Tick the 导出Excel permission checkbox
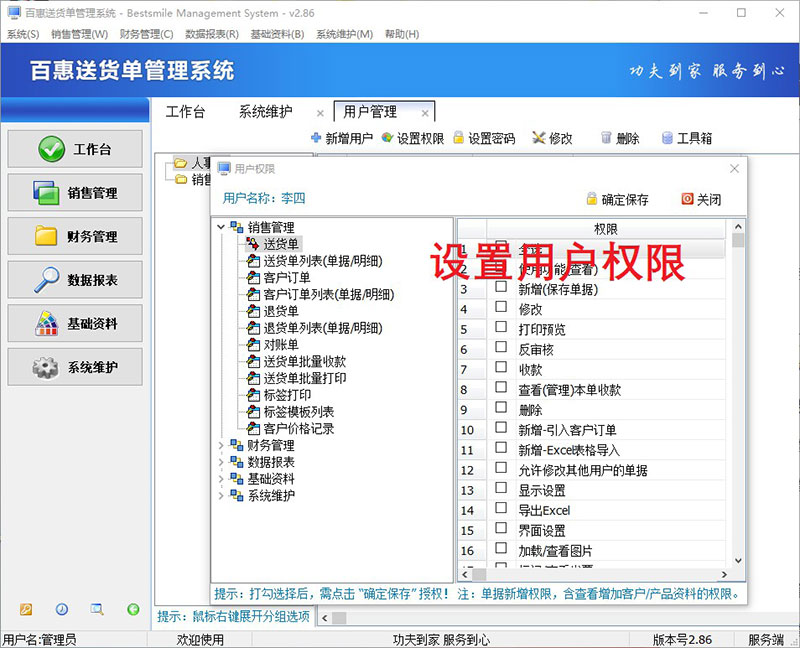 (x=501, y=510)
